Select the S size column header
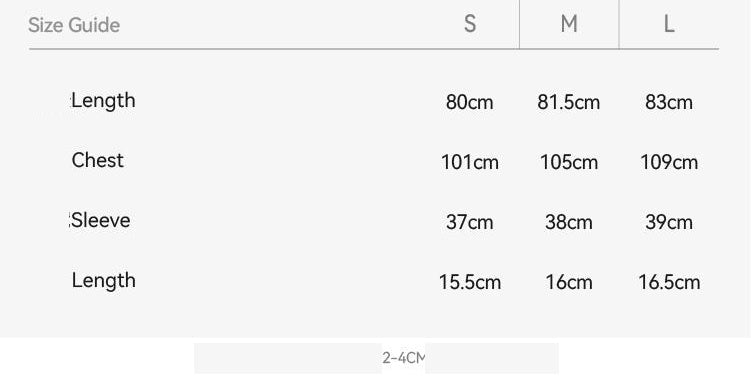751x381 pixels. (470, 23)
